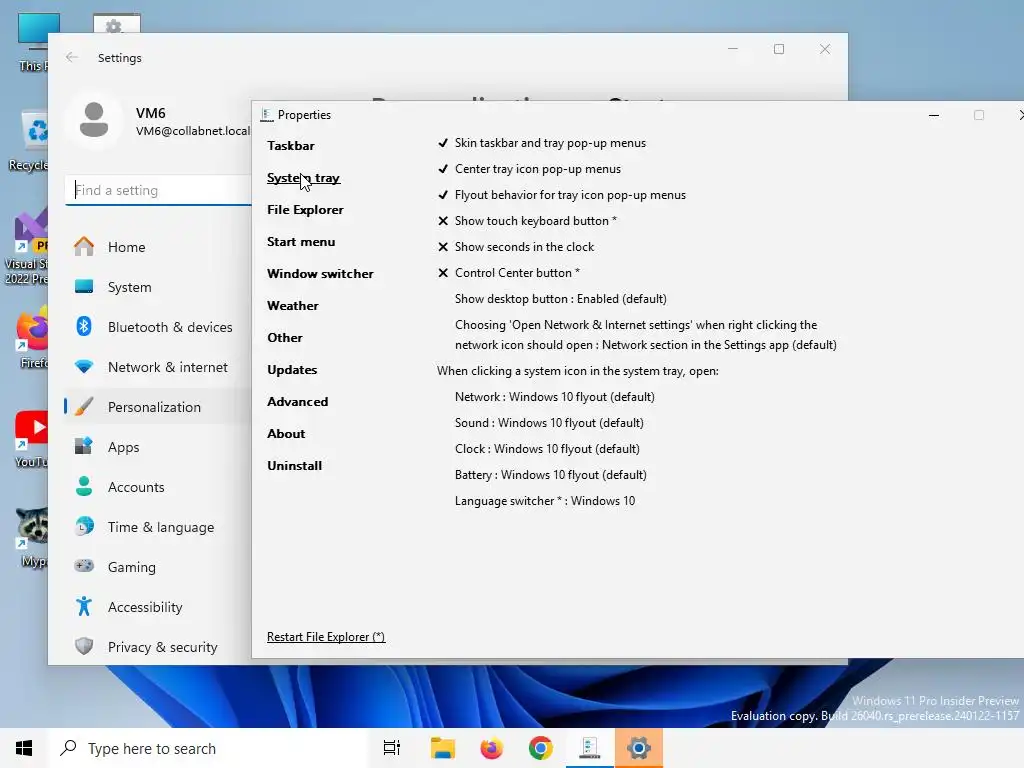Image resolution: width=1024 pixels, height=768 pixels.
Task: Change the Show desktop button setting
Action: pos(560,299)
